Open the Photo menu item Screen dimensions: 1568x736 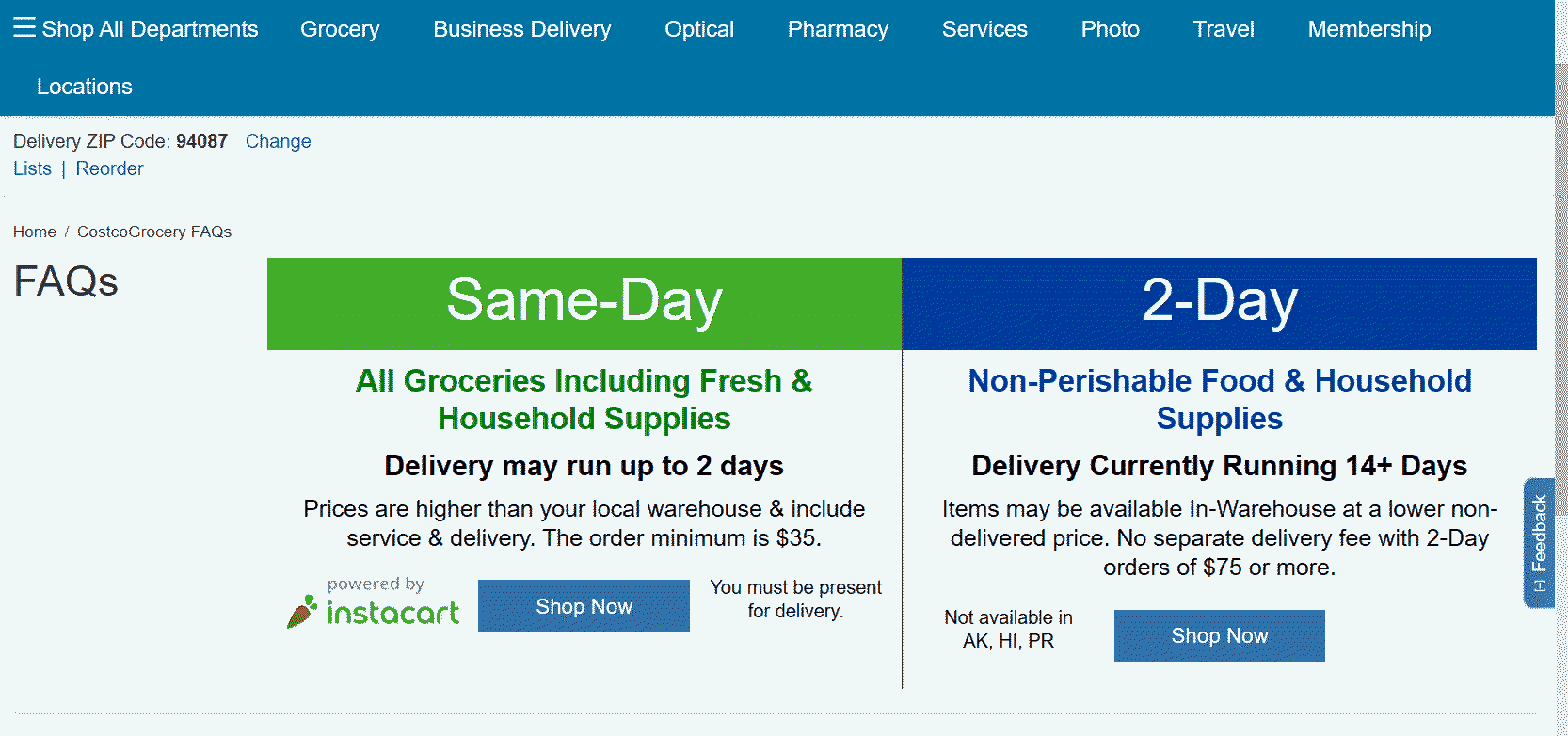(x=1110, y=29)
